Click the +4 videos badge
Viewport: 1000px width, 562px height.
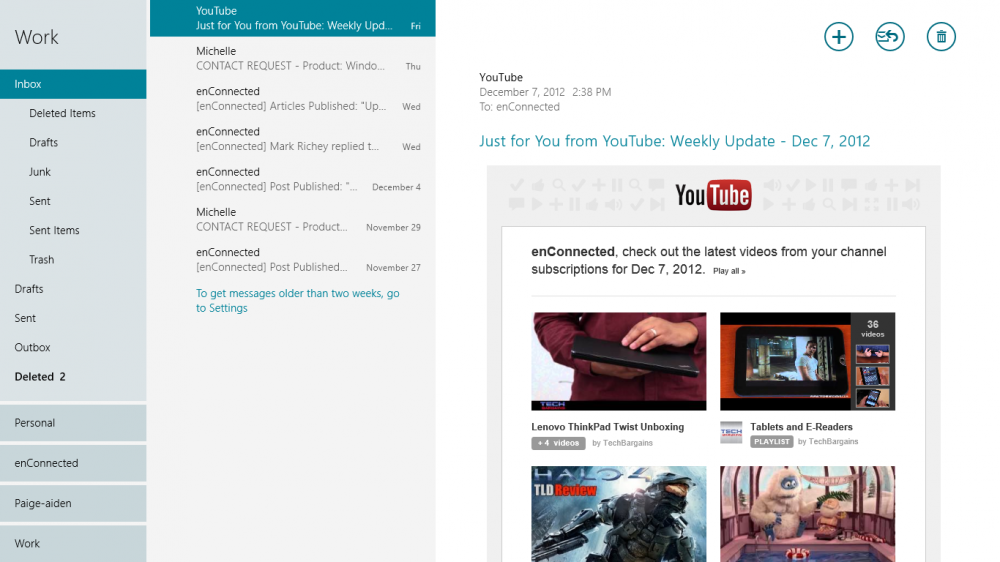[558, 443]
